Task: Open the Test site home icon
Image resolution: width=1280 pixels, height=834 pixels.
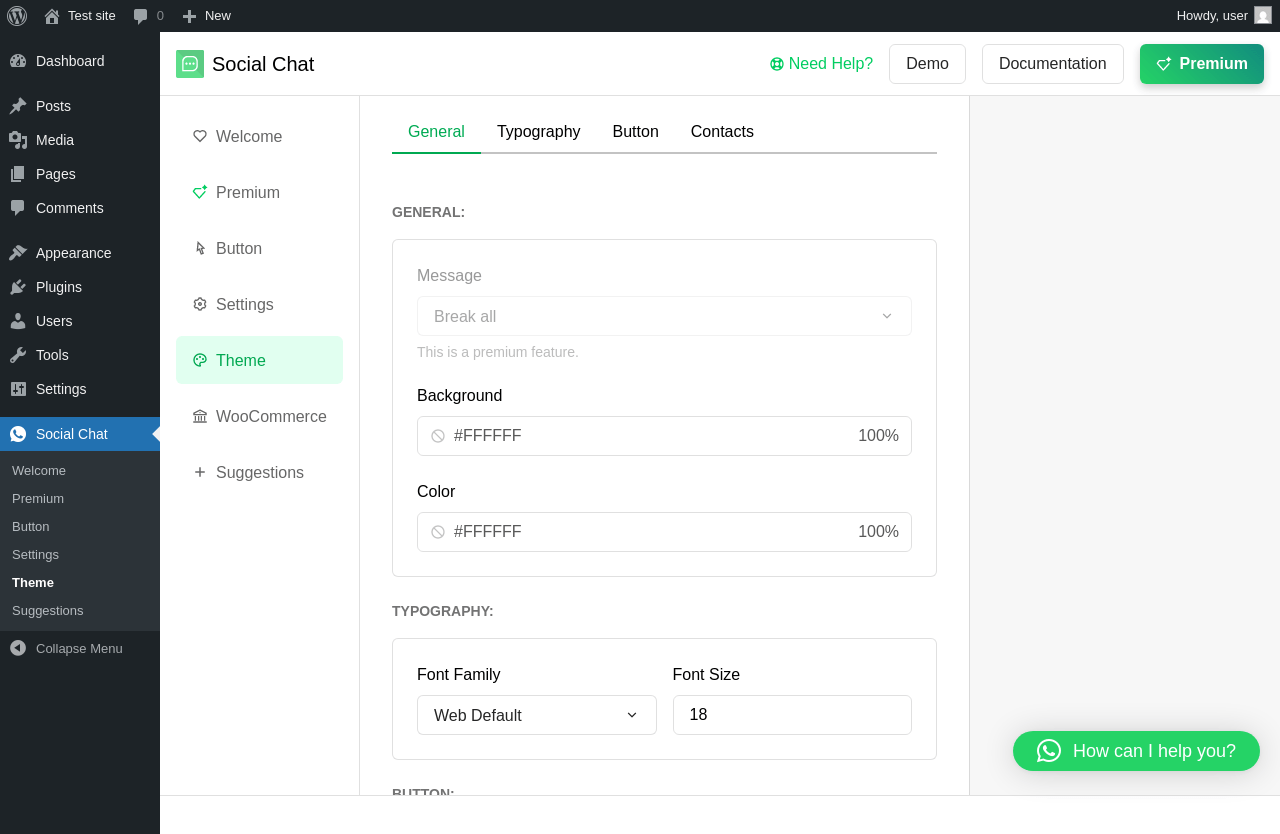Action: pyautogui.click(x=52, y=16)
